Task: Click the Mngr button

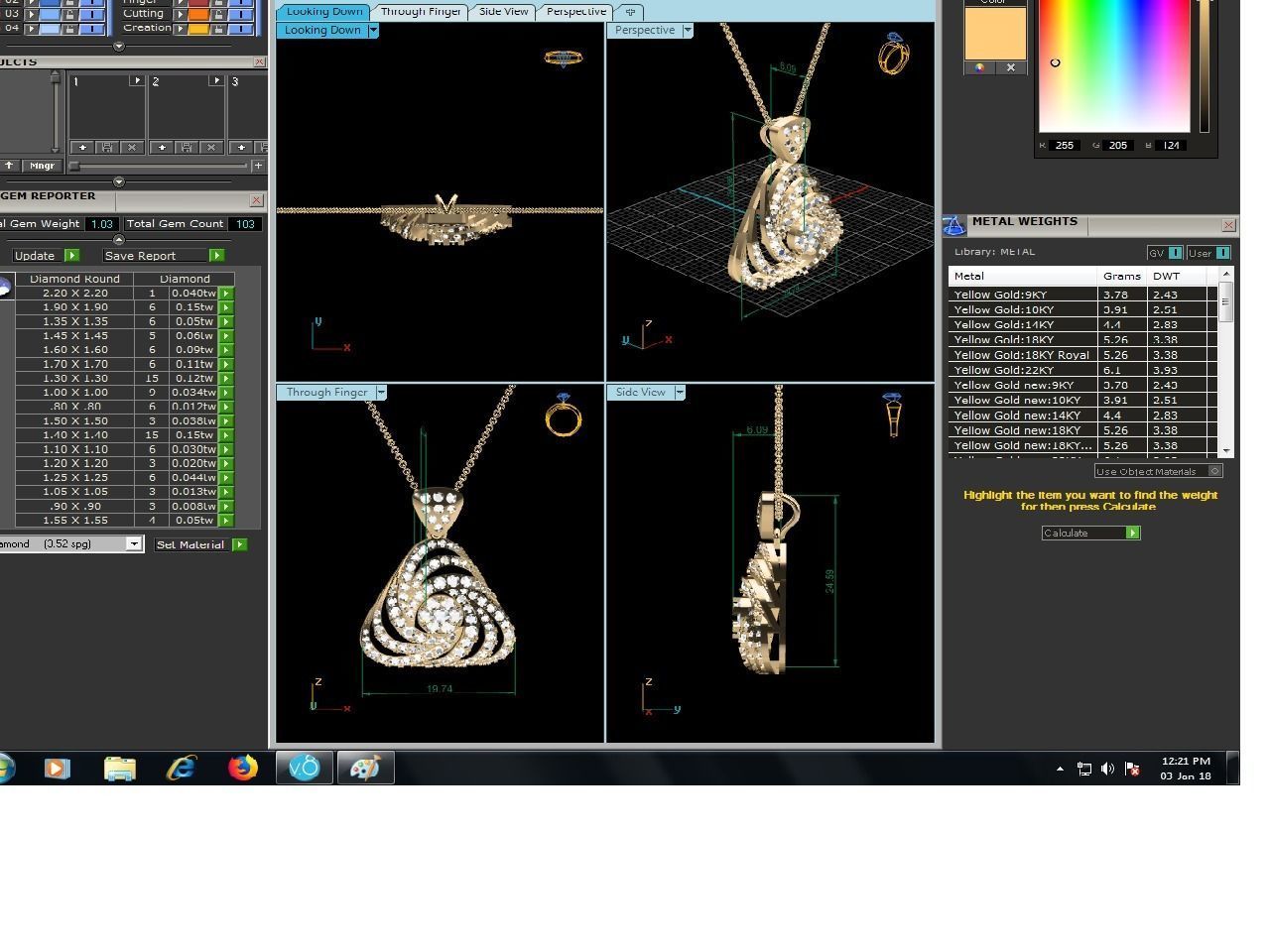Action: point(42,166)
